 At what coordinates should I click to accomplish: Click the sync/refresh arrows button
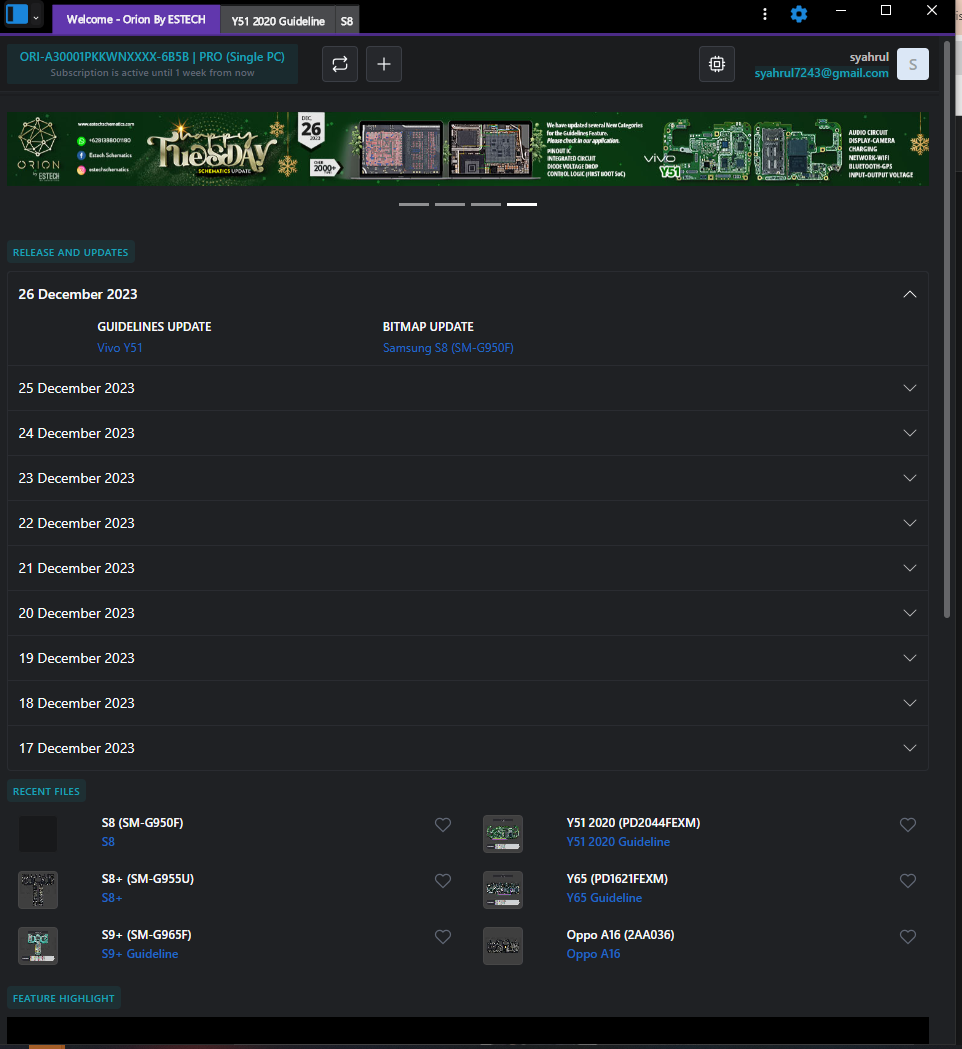click(340, 64)
